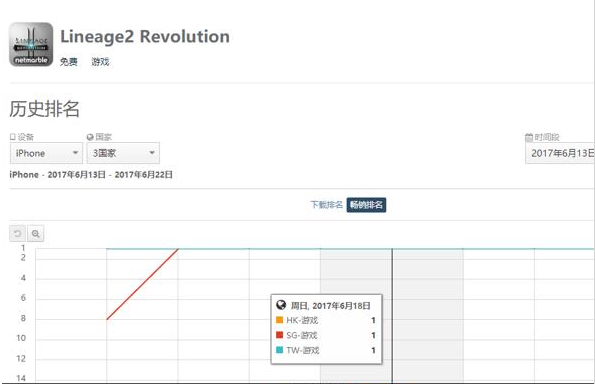Click the iPhone date range summary text
The height and width of the screenshot is (384, 595).
tap(91, 175)
